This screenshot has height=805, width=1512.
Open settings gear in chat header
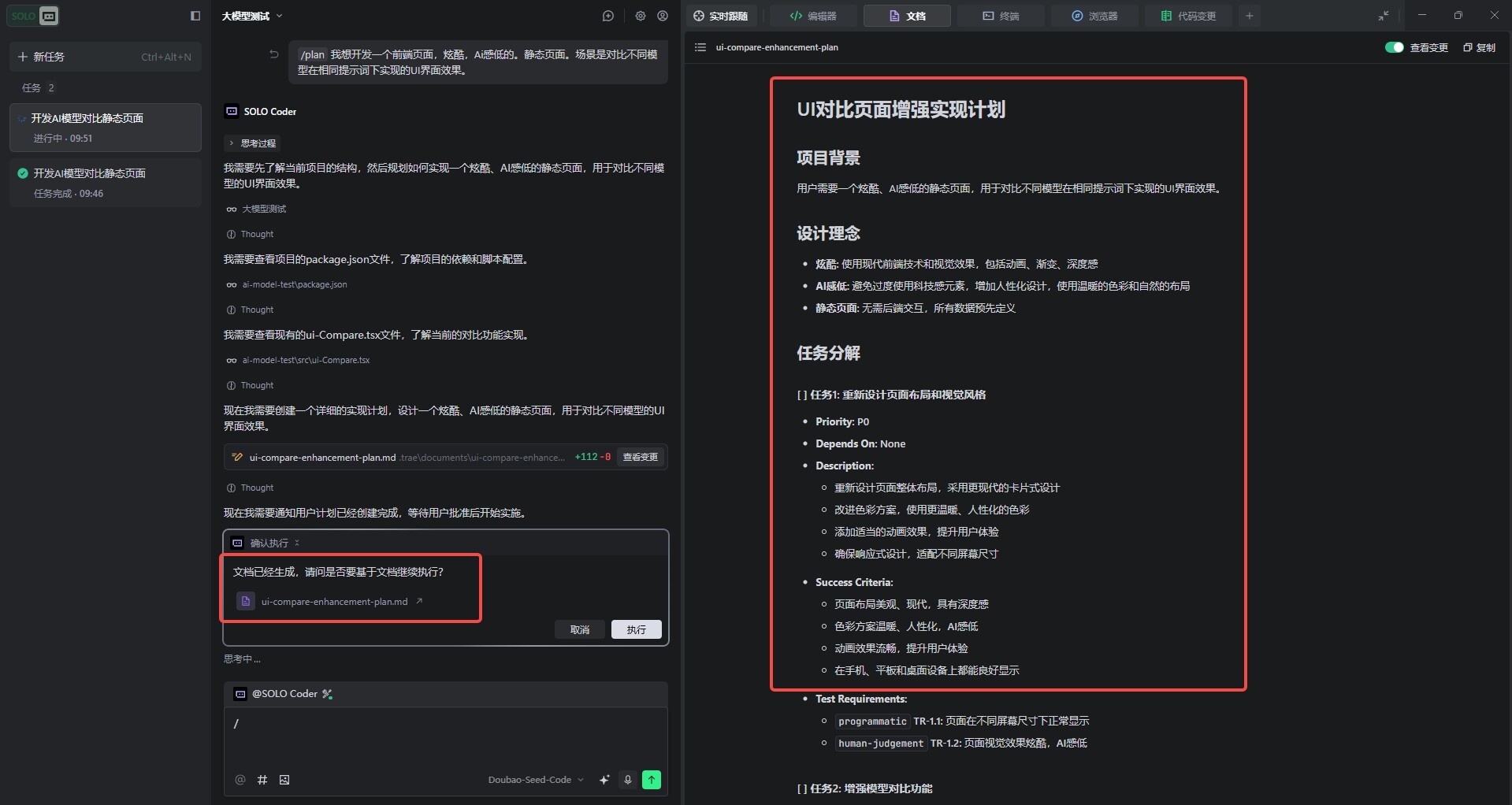coord(640,16)
